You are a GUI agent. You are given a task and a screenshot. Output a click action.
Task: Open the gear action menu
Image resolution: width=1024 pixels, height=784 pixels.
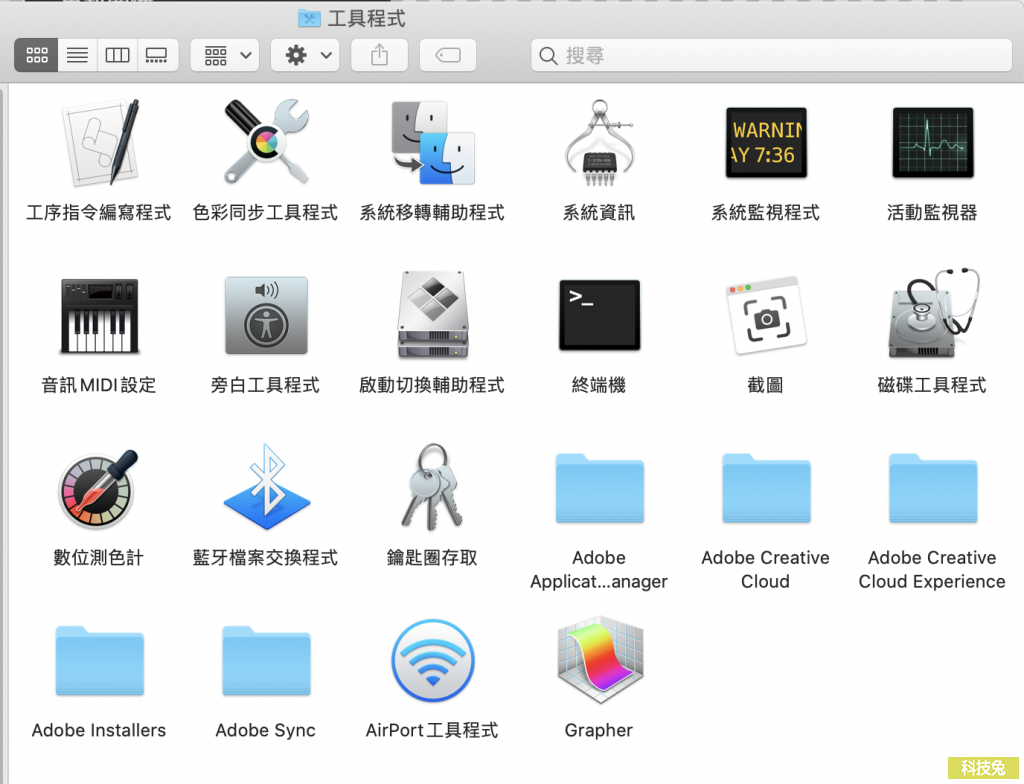point(304,55)
